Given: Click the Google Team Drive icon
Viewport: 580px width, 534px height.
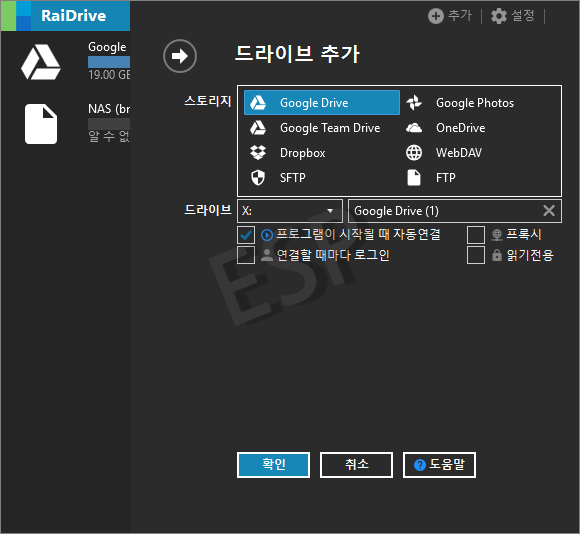Looking at the screenshot, I should 258,128.
